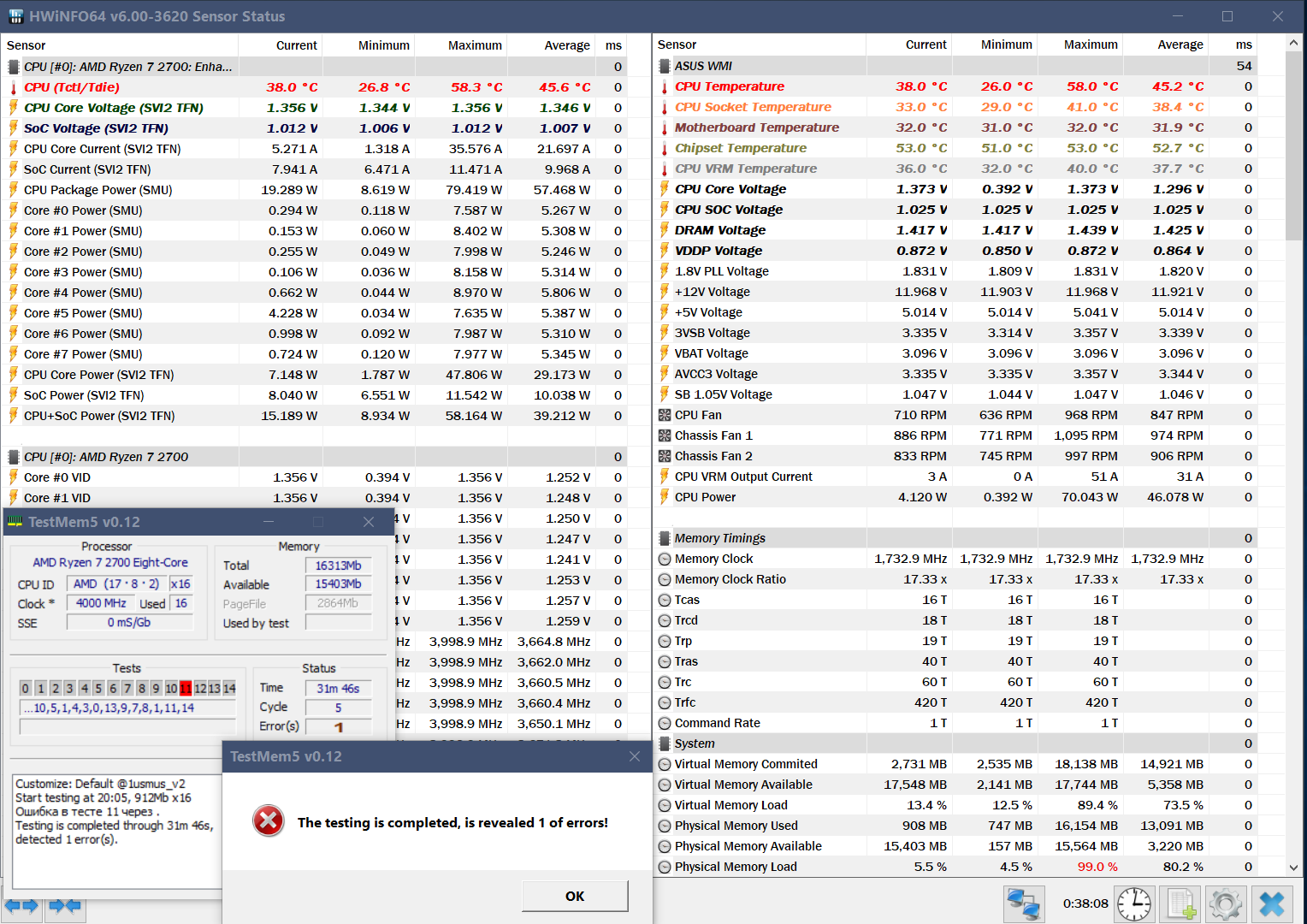This screenshot has height=924, width=1307.
Task: Click the right panel vertical scrollbar thumb
Action: 1293,146
